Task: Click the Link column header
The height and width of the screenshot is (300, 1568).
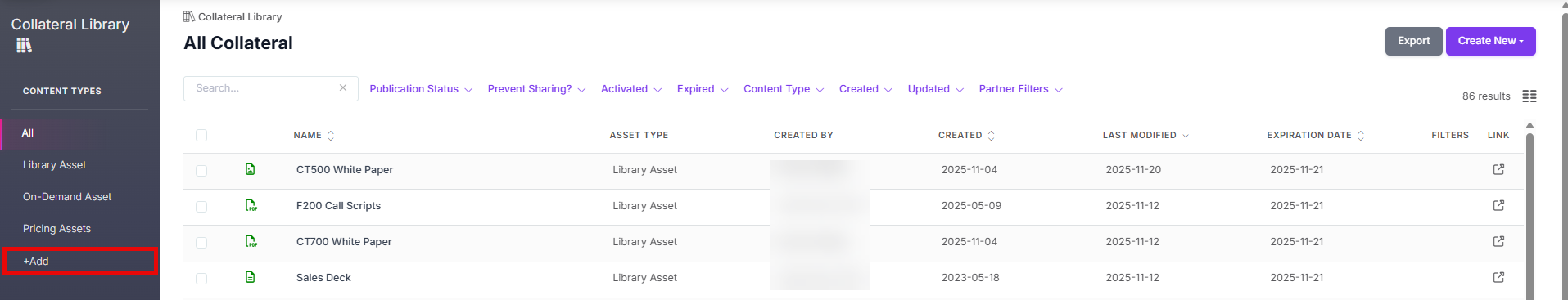Action: [1498, 136]
